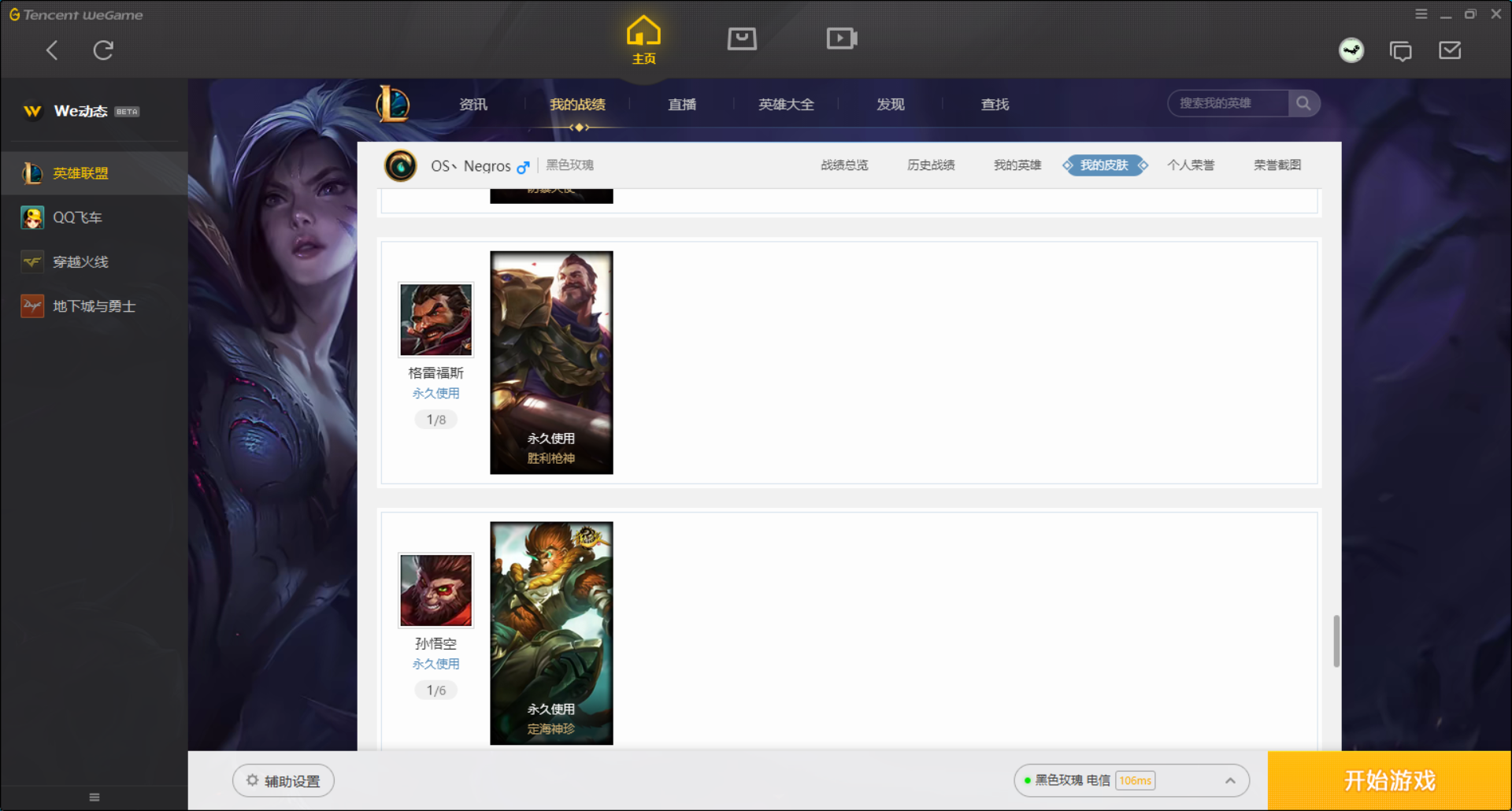Viewport: 1512px width, 811px height.
Task: Click the We动态 logo icon
Action: (32, 111)
